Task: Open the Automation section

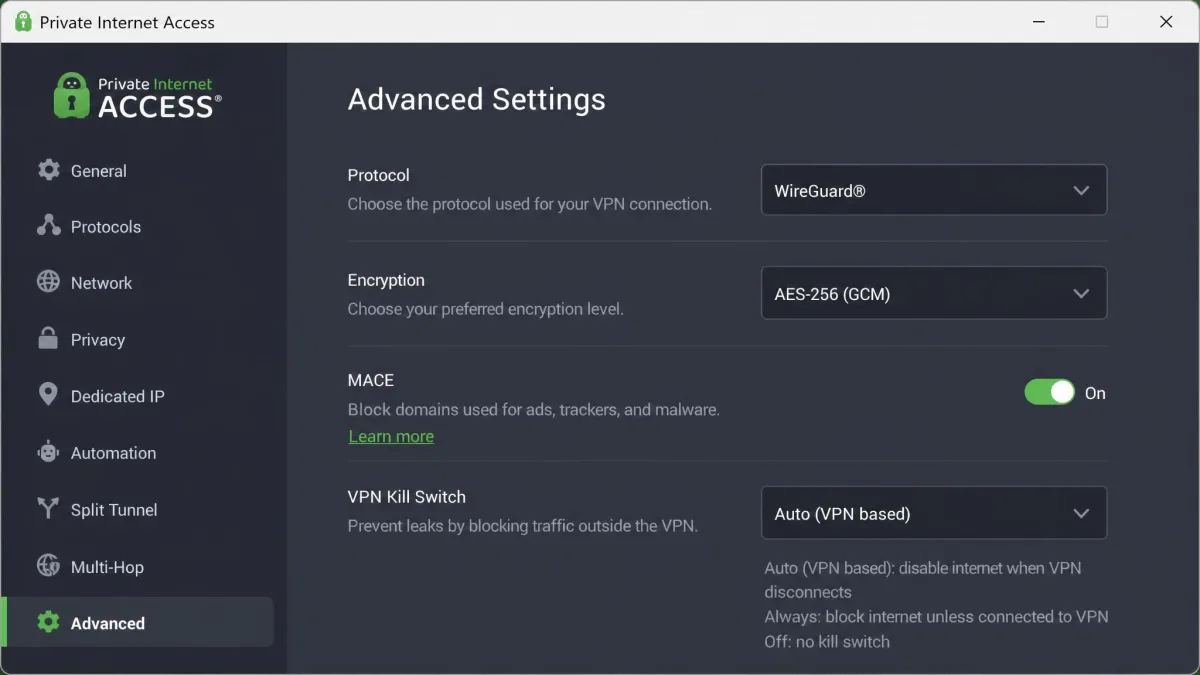Action: tap(139, 452)
